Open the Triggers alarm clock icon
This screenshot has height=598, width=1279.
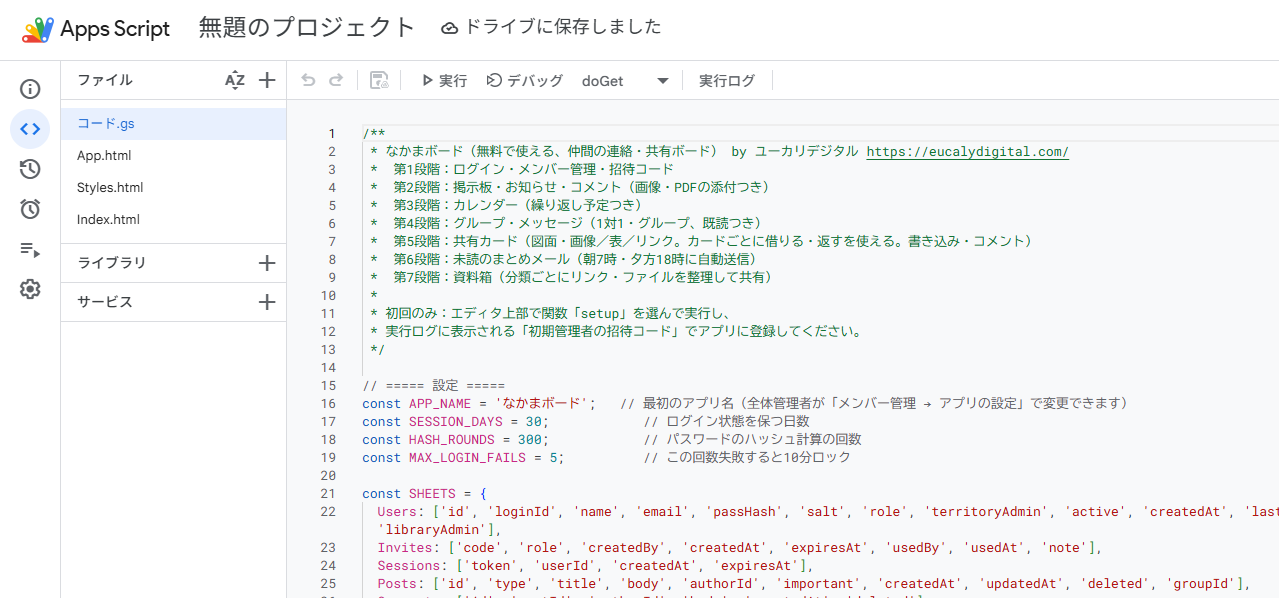pos(30,209)
